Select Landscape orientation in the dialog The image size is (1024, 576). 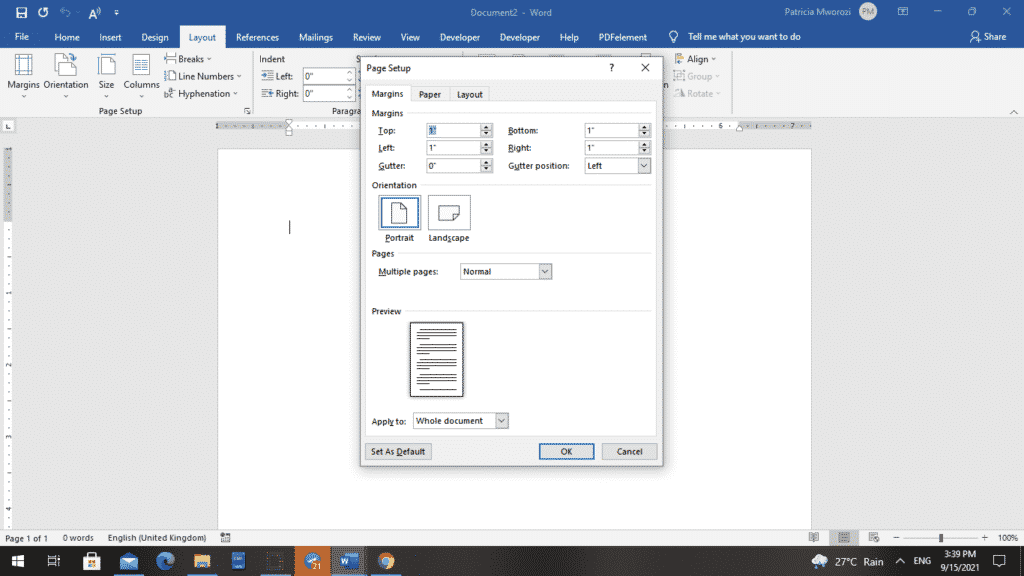coord(448,212)
